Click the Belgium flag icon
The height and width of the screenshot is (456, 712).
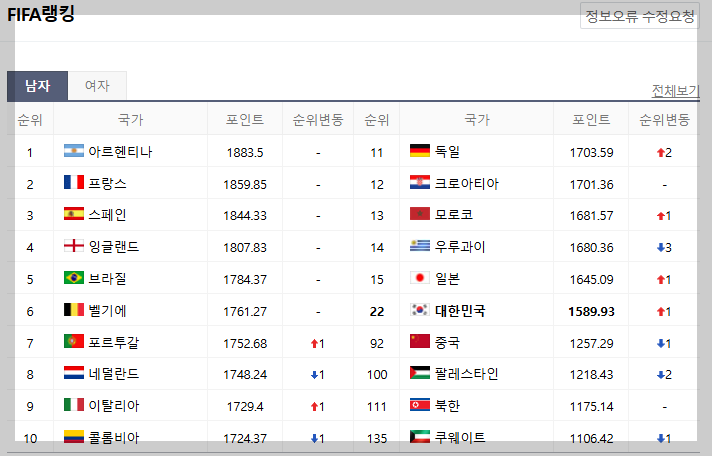[74, 310]
